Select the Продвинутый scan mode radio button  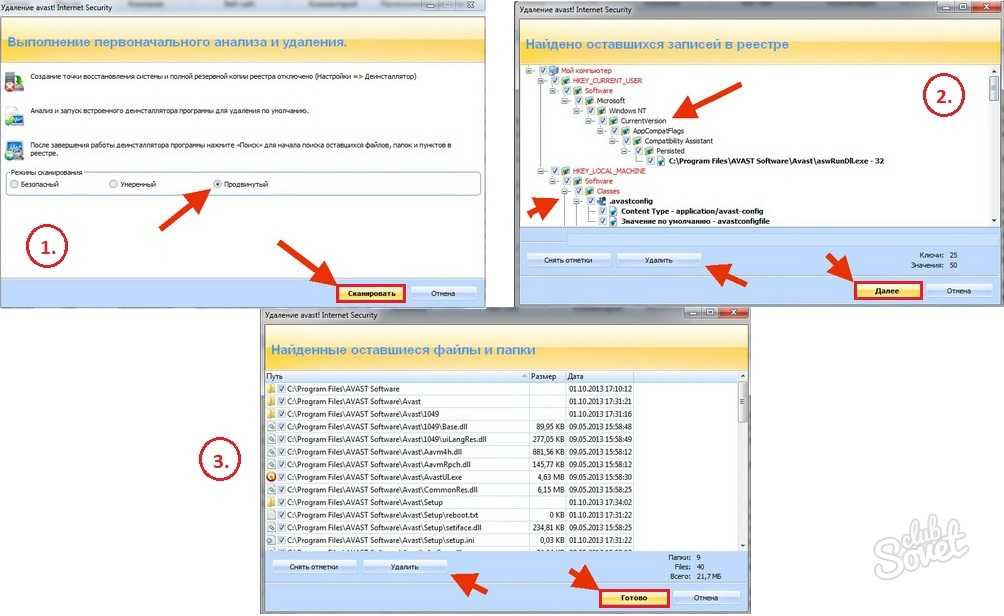[x=217, y=184]
